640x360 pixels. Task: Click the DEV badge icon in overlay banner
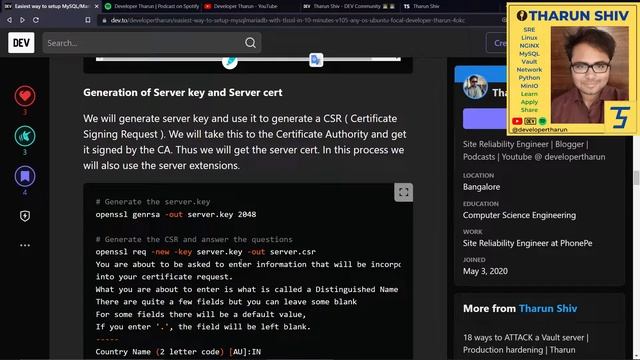coord(530,121)
